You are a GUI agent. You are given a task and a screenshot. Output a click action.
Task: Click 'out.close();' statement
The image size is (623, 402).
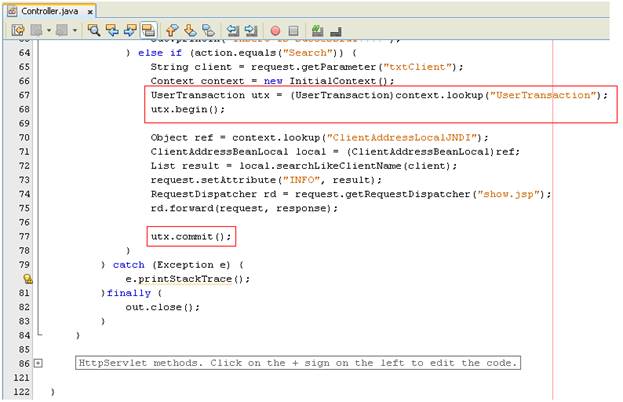(x=163, y=307)
